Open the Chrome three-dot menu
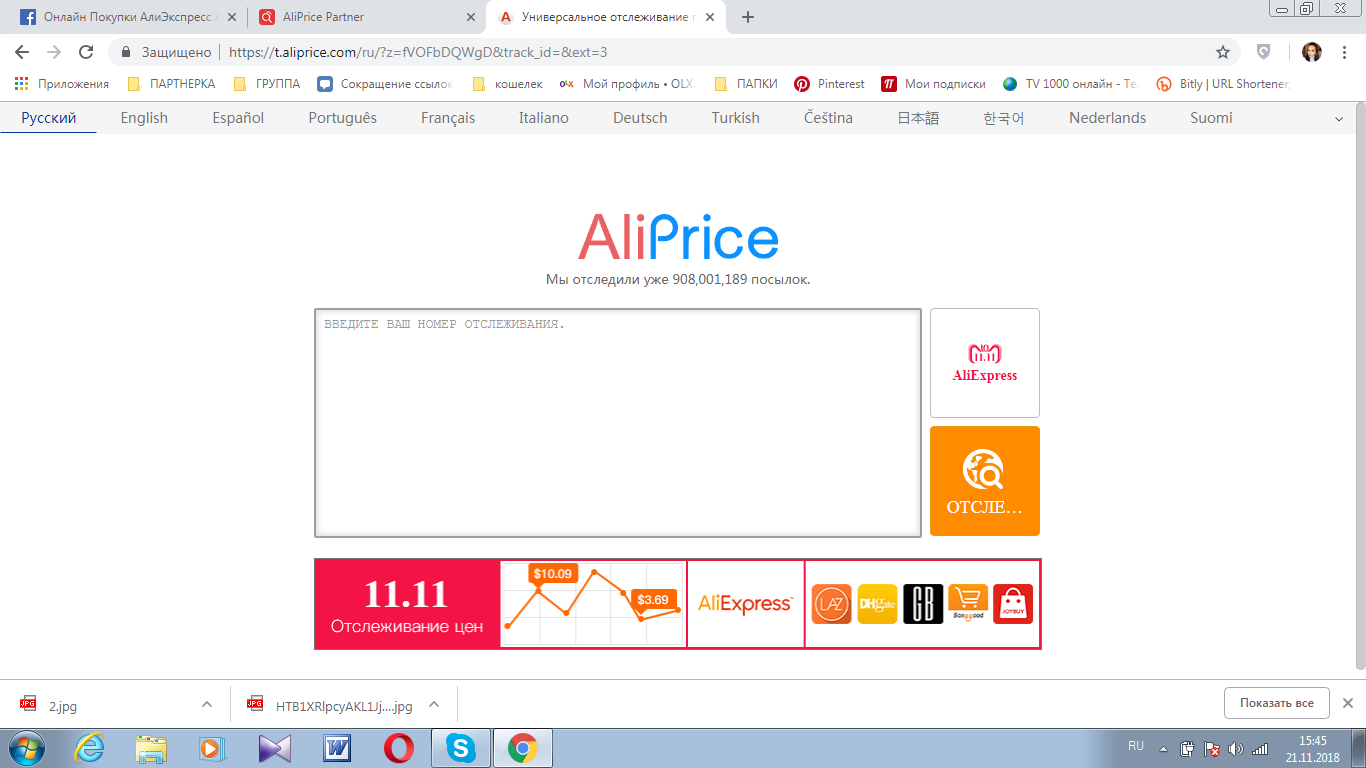This screenshot has width=1366, height=768. [x=1345, y=52]
